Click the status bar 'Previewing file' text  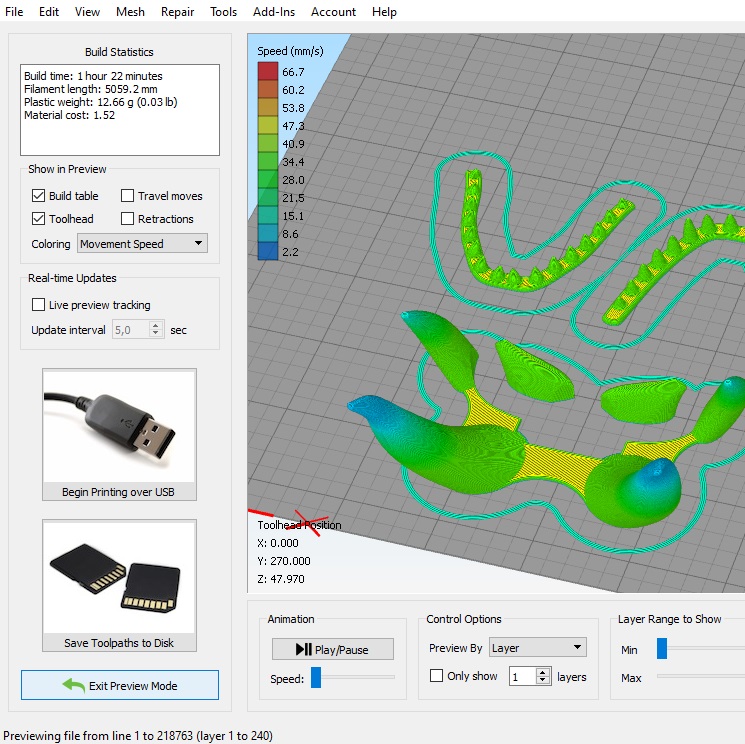point(138,735)
